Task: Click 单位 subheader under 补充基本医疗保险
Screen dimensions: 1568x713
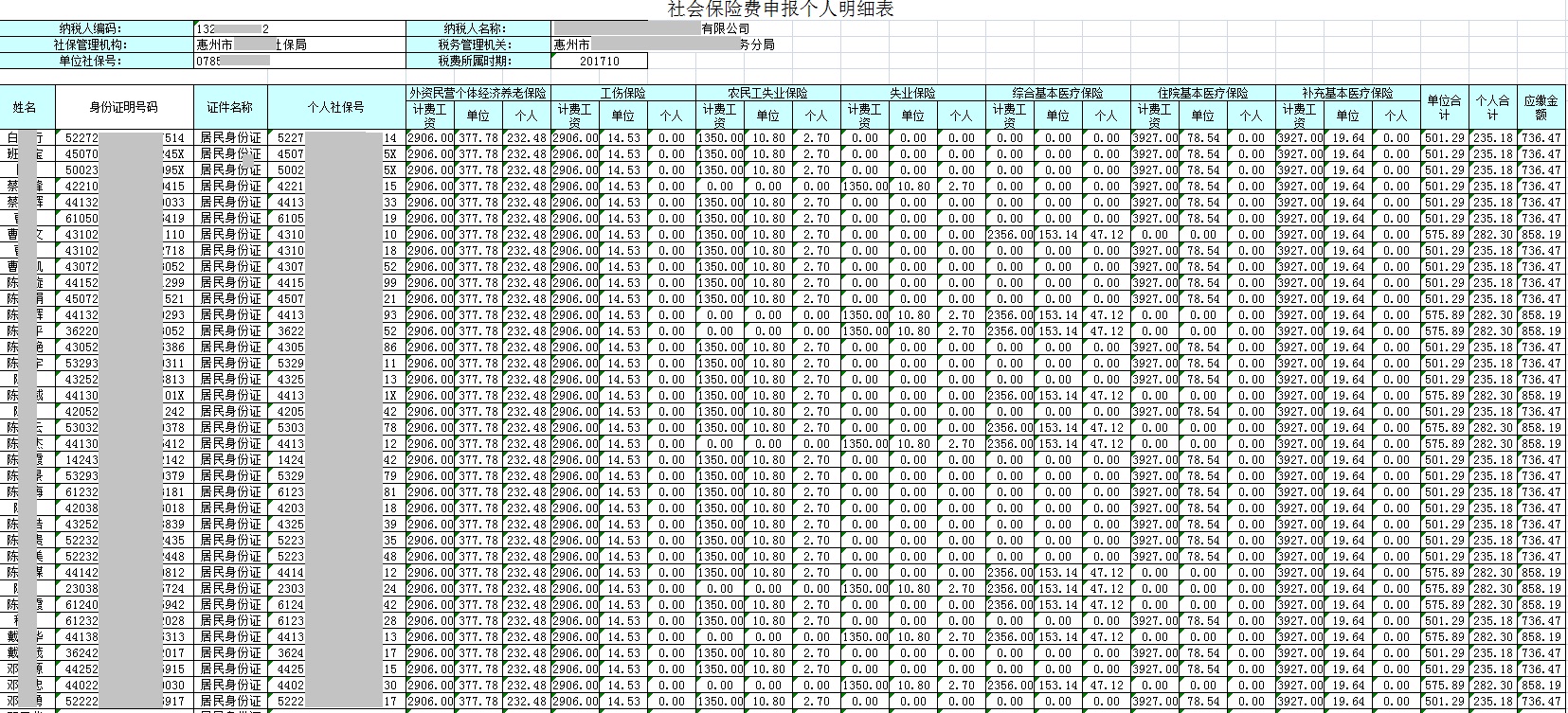Action: tap(1348, 116)
